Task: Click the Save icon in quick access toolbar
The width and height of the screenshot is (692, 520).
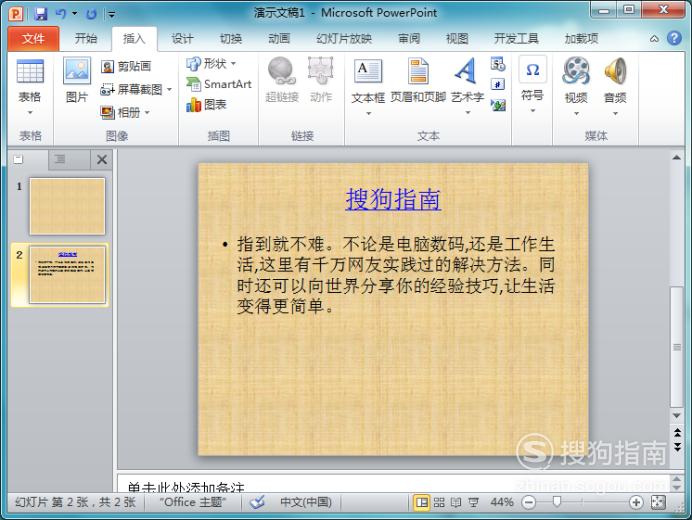Action: 41,14
